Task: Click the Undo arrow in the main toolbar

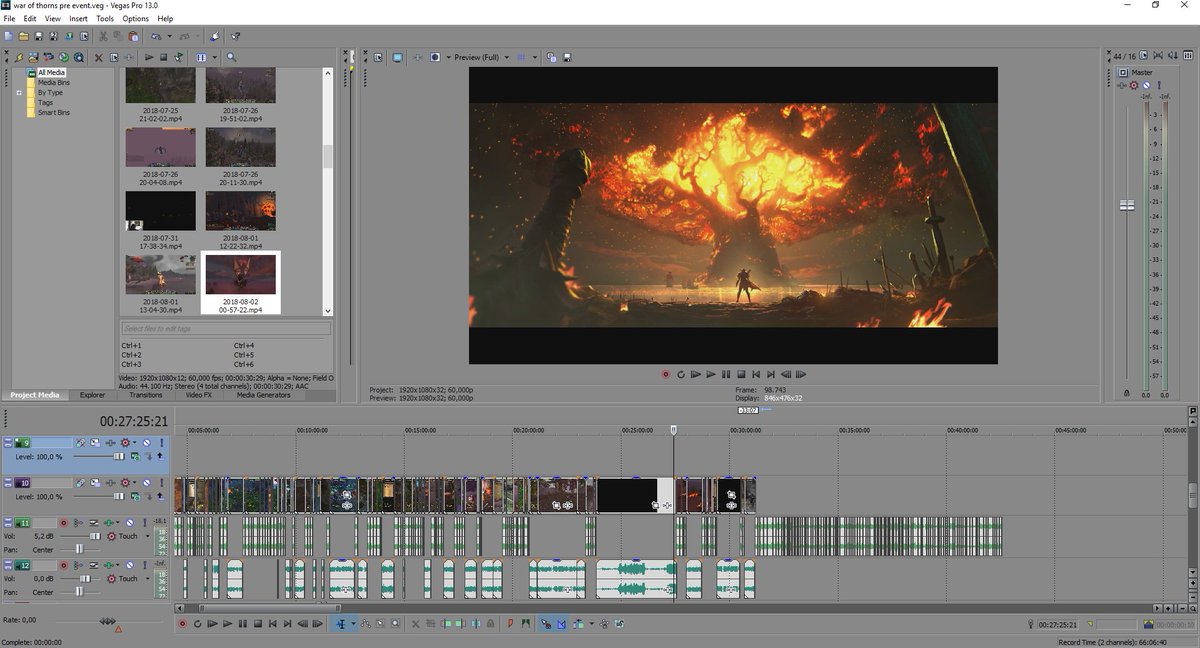Action: [156, 36]
